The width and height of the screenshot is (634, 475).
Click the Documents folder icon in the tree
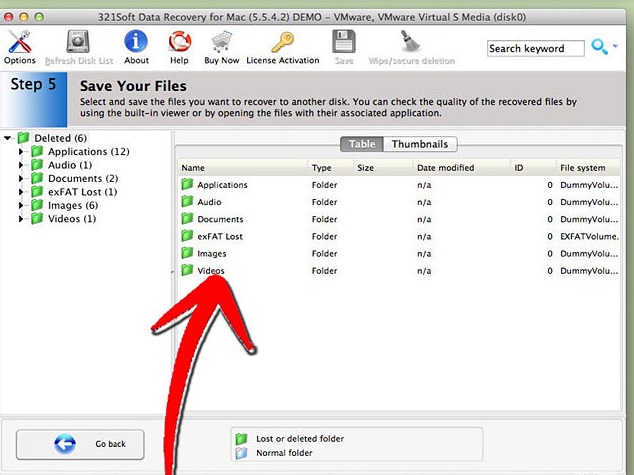click(x=37, y=178)
